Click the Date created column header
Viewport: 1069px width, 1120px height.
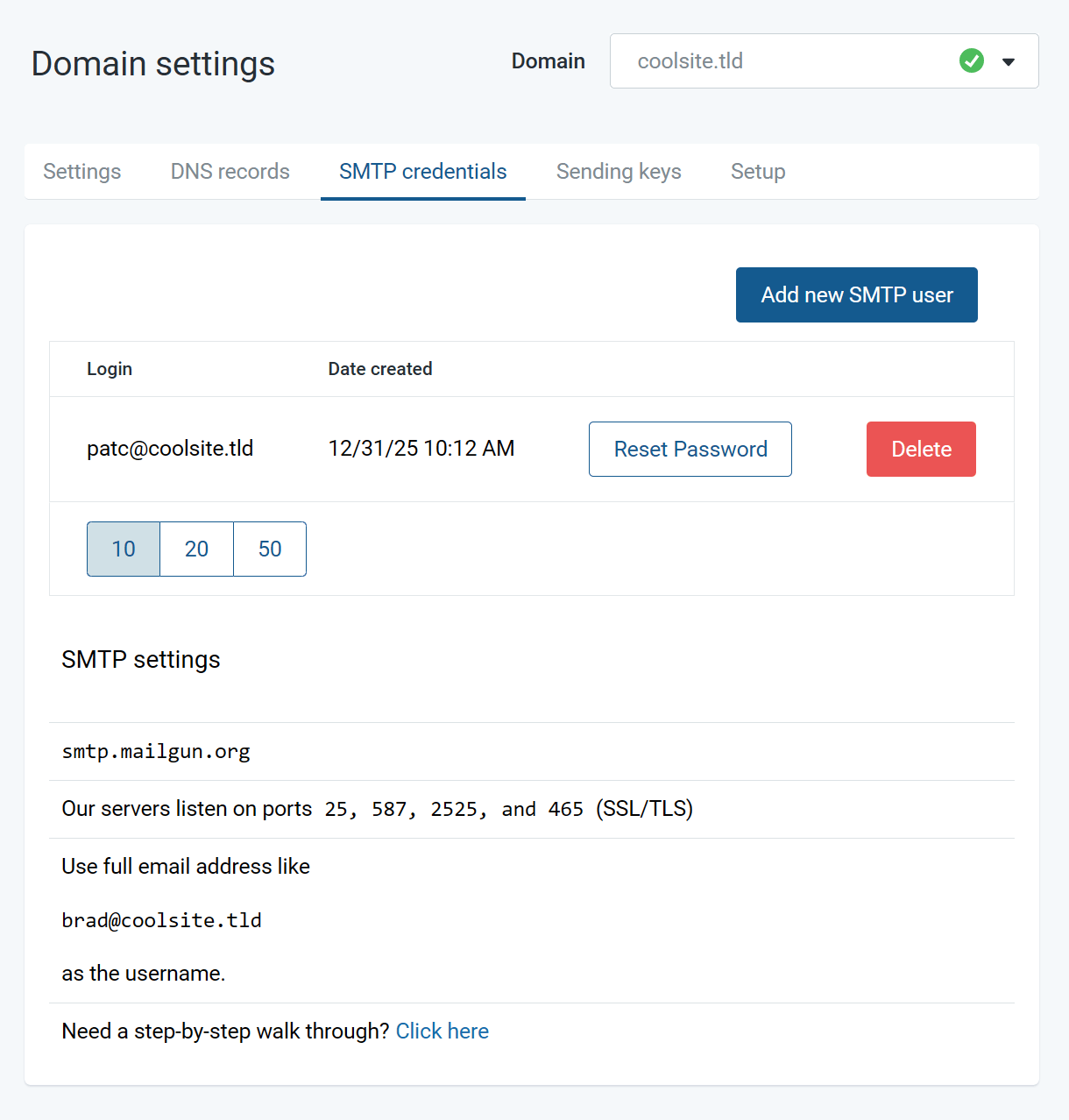point(380,369)
